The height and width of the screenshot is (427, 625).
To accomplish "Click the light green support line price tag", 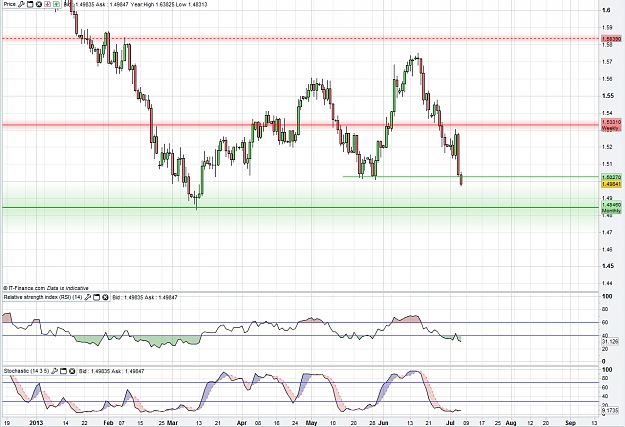I will pos(611,177).
